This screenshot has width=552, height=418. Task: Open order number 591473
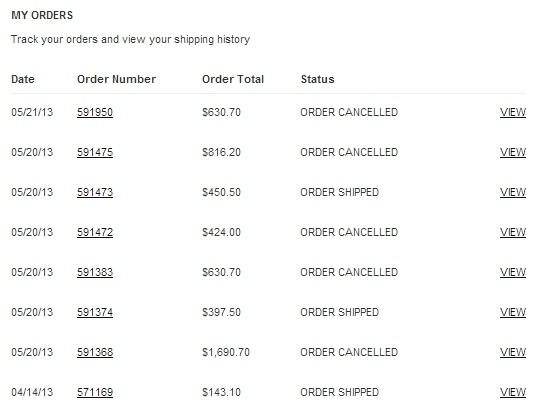pyautogui.click(x=95, y=192)
